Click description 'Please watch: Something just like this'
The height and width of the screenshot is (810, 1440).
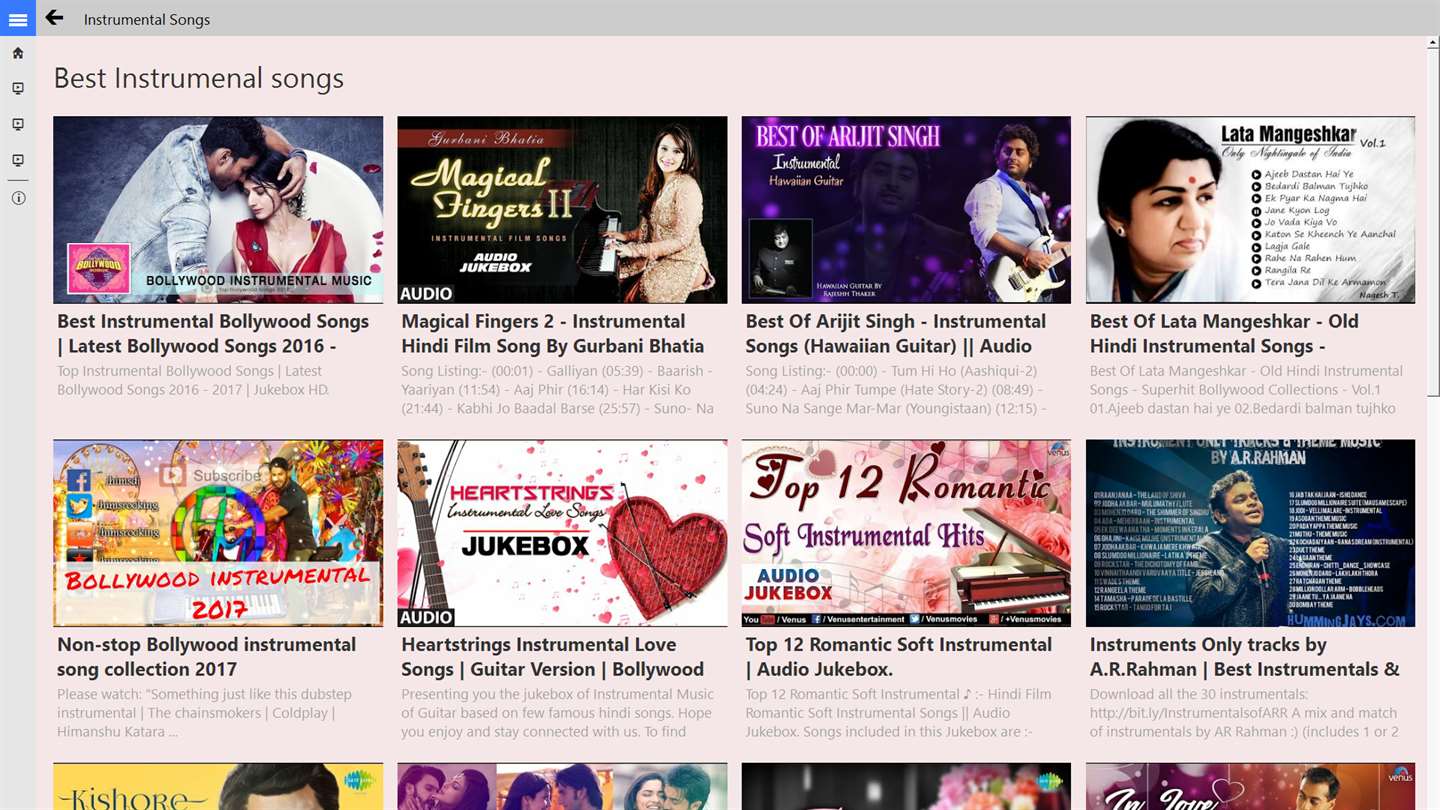(204, 713)
